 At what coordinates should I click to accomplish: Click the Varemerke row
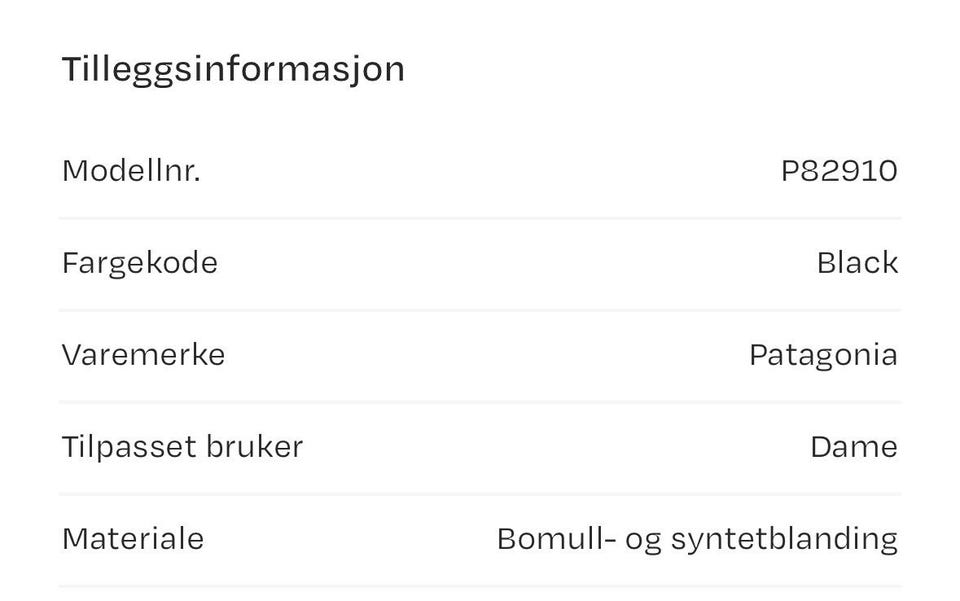pos(480,356)
